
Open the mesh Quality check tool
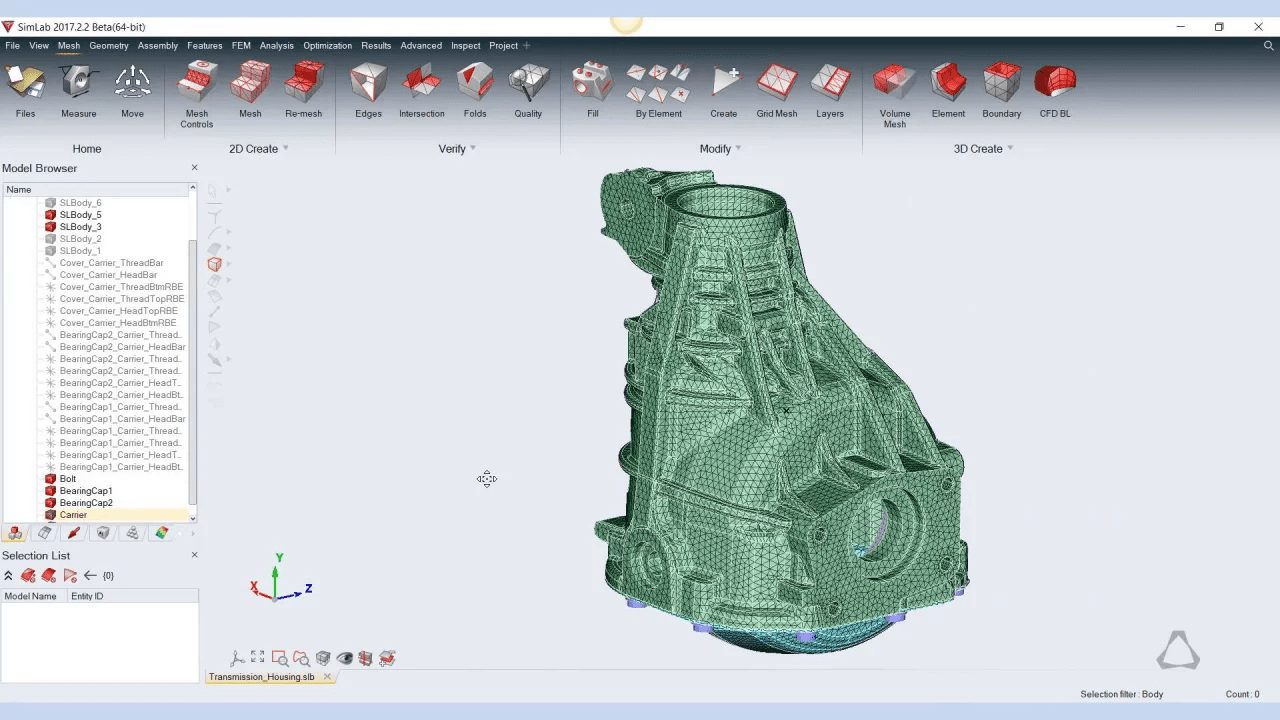(x=528, y=92)
